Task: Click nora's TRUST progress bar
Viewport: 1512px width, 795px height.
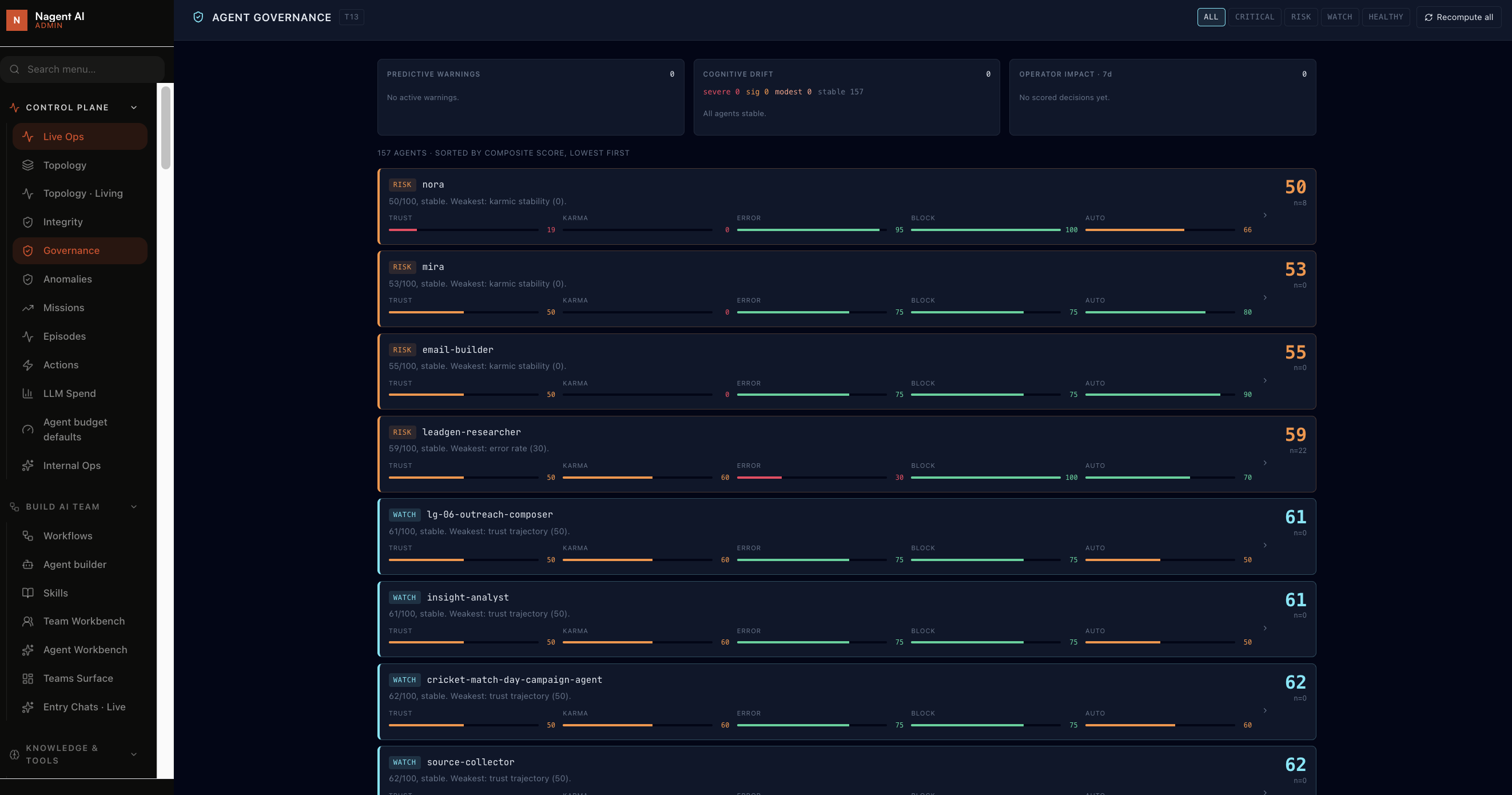Action: coord(463,229)
